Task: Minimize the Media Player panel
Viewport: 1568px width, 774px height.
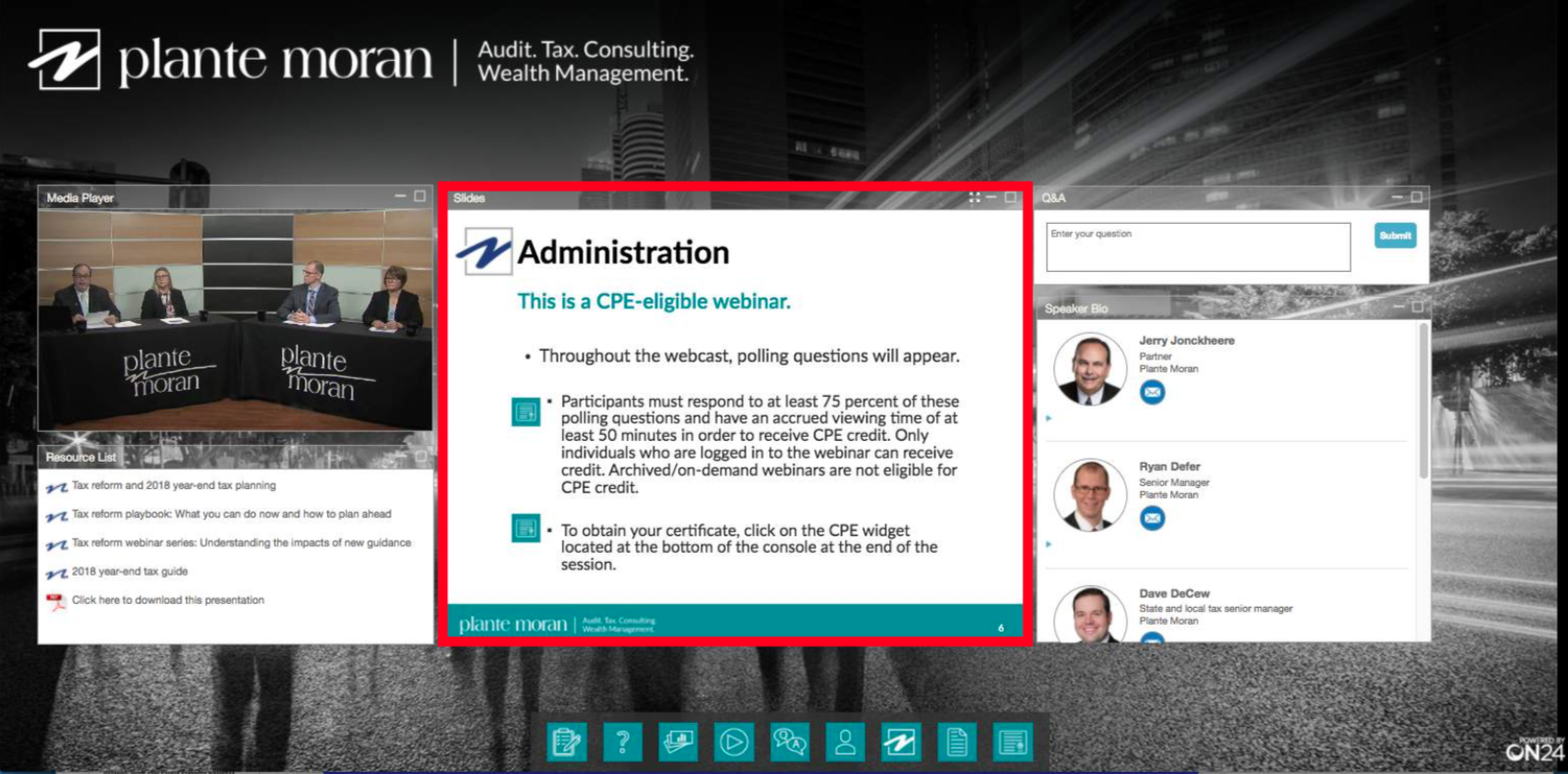Action: pyautogui.click(x=401, y=196)
